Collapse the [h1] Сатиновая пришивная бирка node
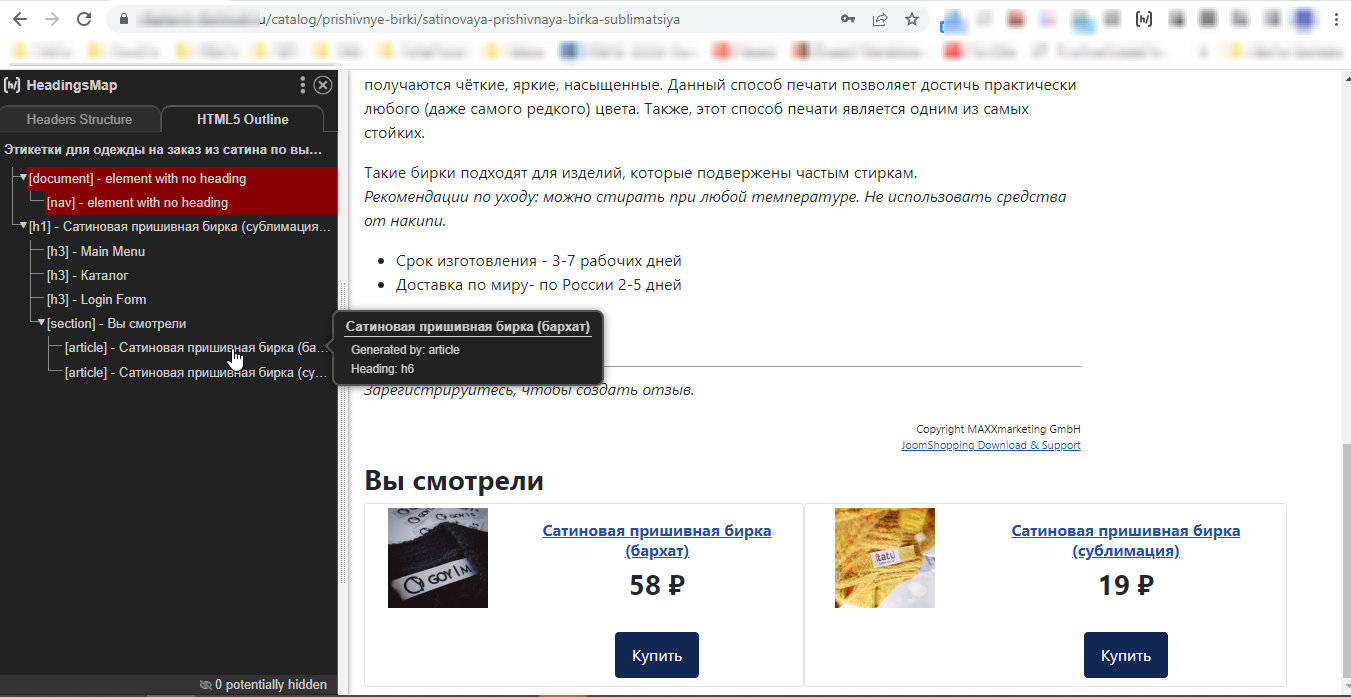This screenshot has width=1351, height=697. (x=22, y=226)
